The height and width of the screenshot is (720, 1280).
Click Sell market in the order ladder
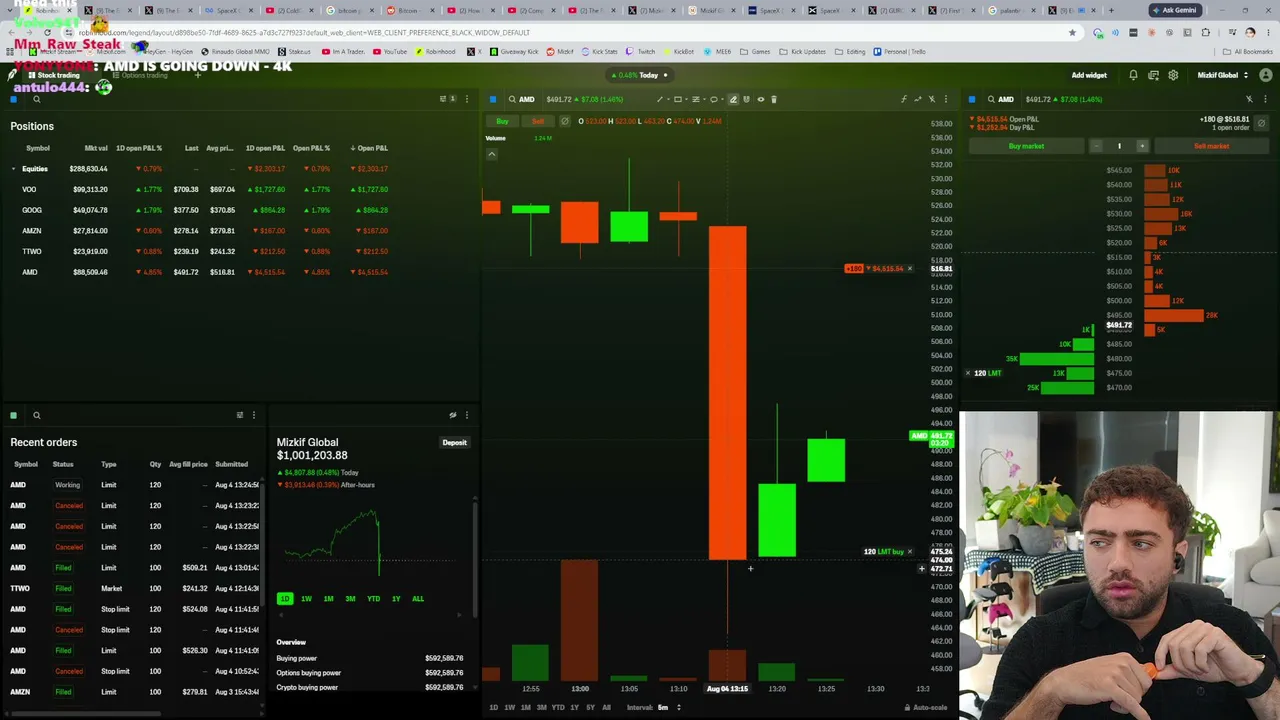1211,146
